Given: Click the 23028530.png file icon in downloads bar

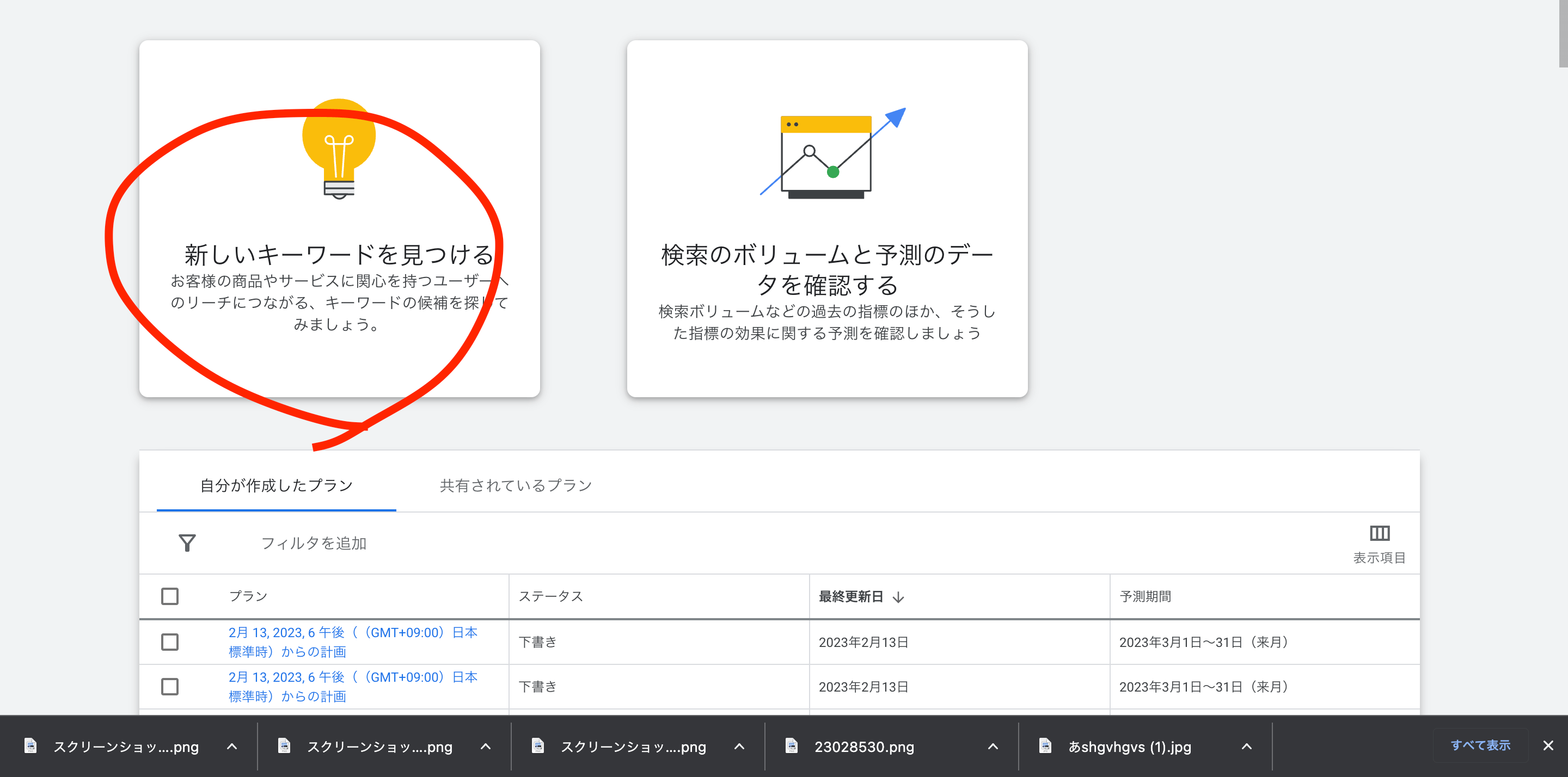Looking at the screenshot, I should 791,745.
